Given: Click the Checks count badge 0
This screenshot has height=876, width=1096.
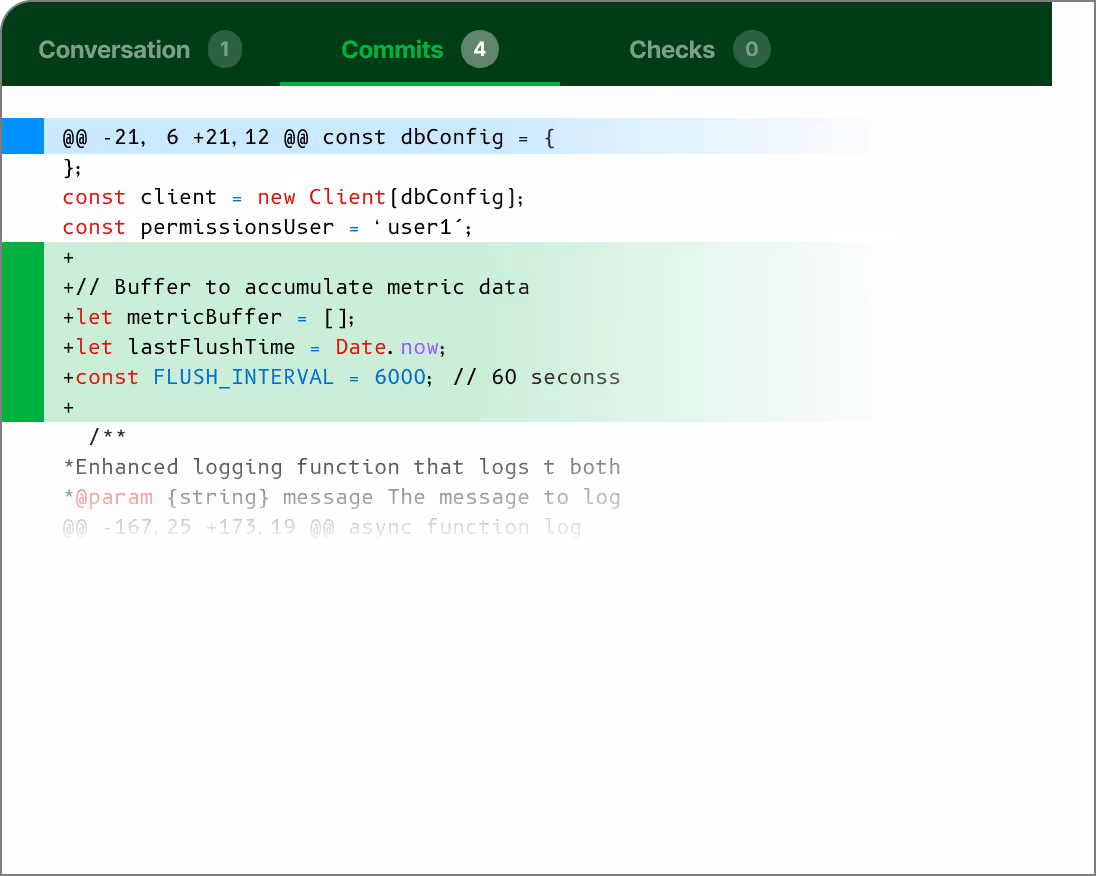Looking at the screenshot, I should [x=751, y=50].
